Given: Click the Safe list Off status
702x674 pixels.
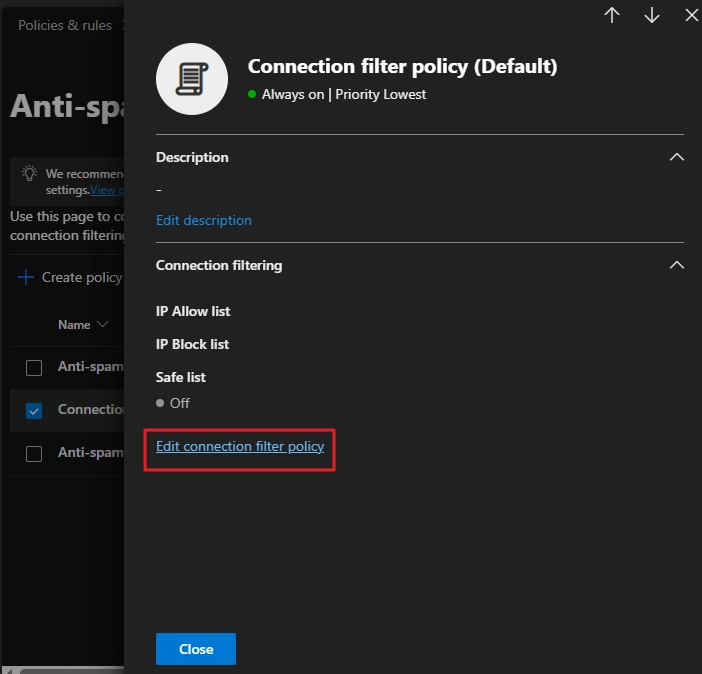Looking at the screenshot, I should point(173,403).
